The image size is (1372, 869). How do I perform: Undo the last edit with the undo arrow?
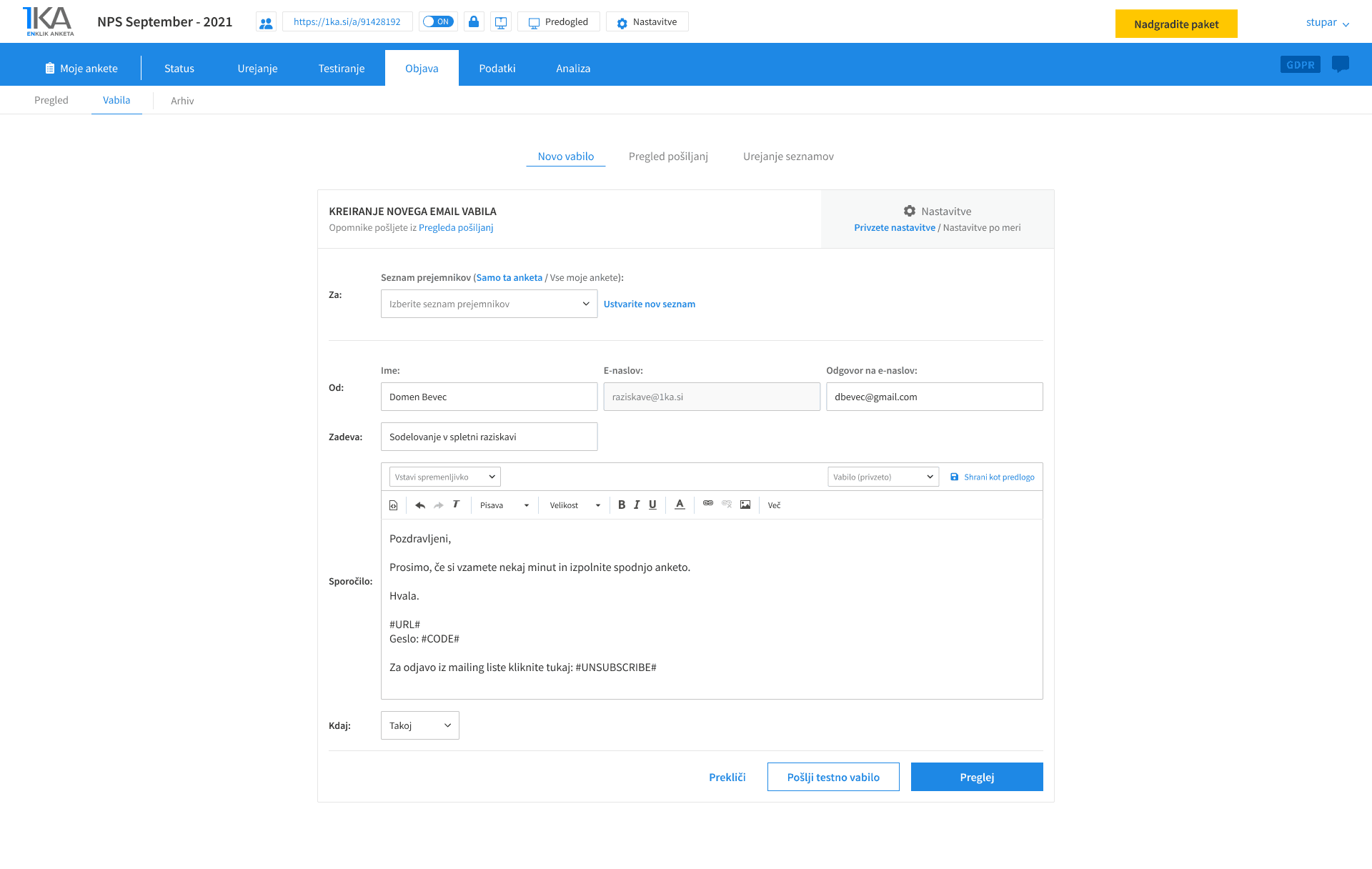420,505
